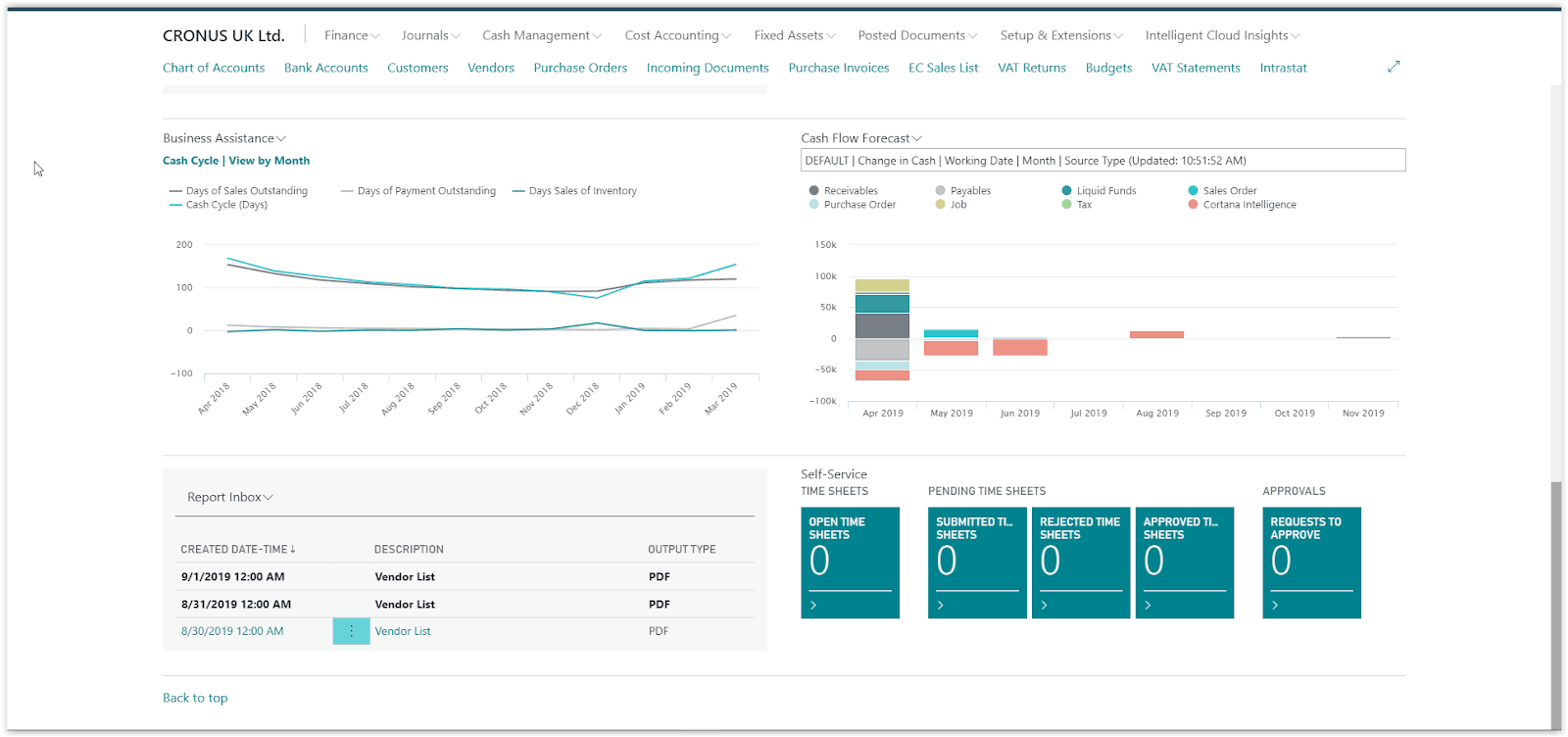This screenshot has width=1568, height=737.
Task: Open the arrow on Requests to Approve tile
Action: pos(1275,606)
